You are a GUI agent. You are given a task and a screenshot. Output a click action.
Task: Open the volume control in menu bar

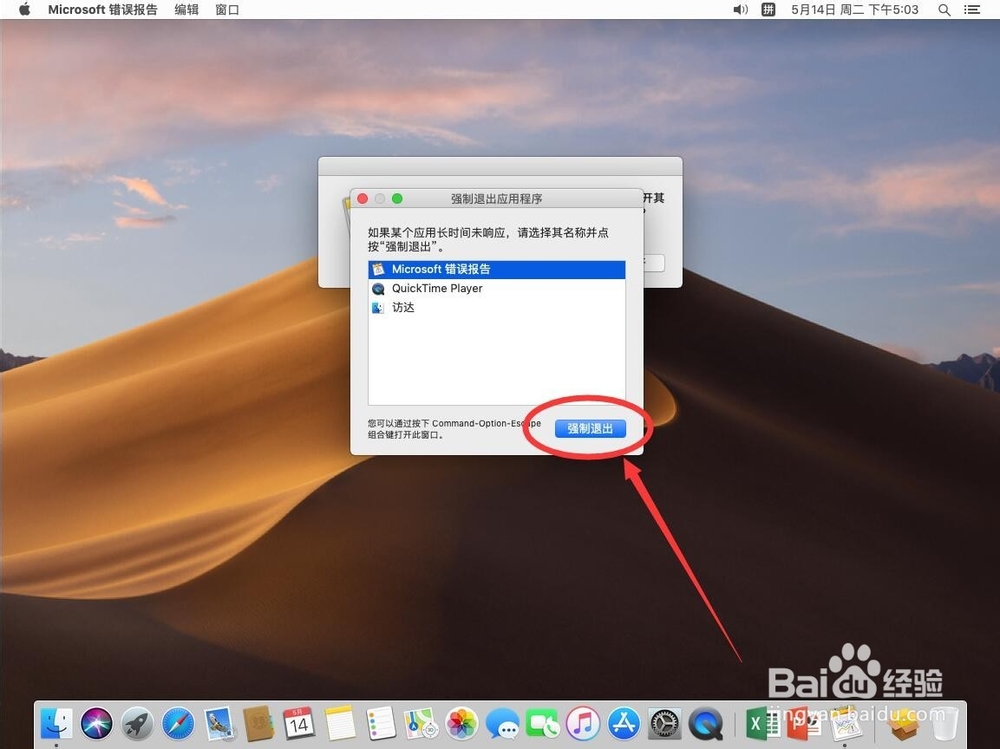tap(740, 10)
